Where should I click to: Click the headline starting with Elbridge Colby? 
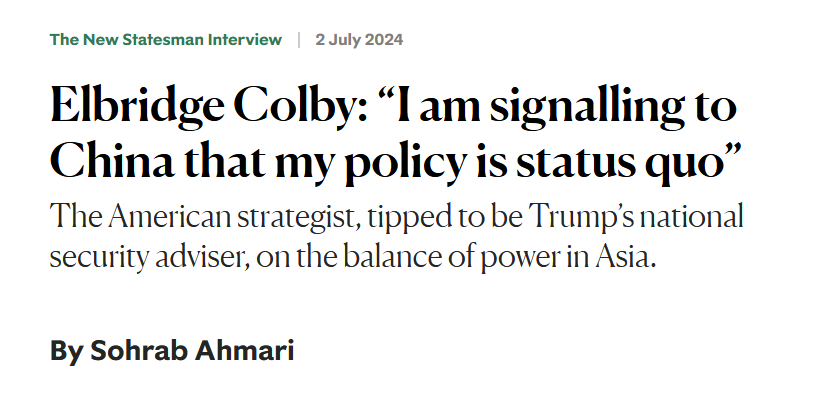click(395, 134)
